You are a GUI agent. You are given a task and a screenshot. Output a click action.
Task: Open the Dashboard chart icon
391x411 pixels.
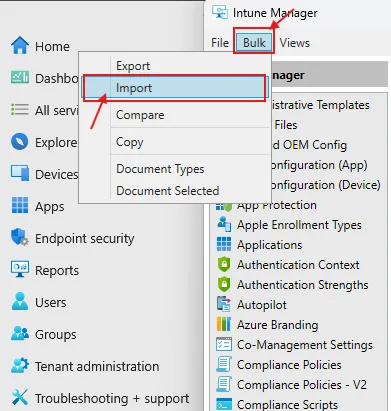tap(20, 78)
